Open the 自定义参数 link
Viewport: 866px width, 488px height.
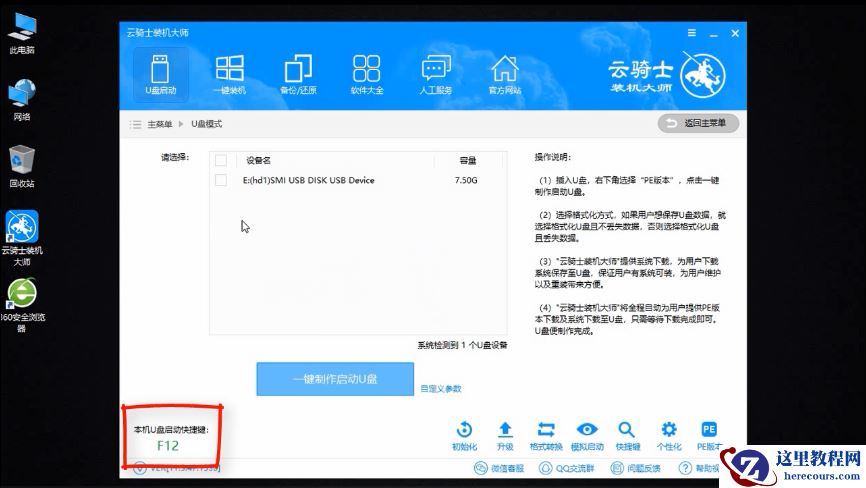pos(441,389)
